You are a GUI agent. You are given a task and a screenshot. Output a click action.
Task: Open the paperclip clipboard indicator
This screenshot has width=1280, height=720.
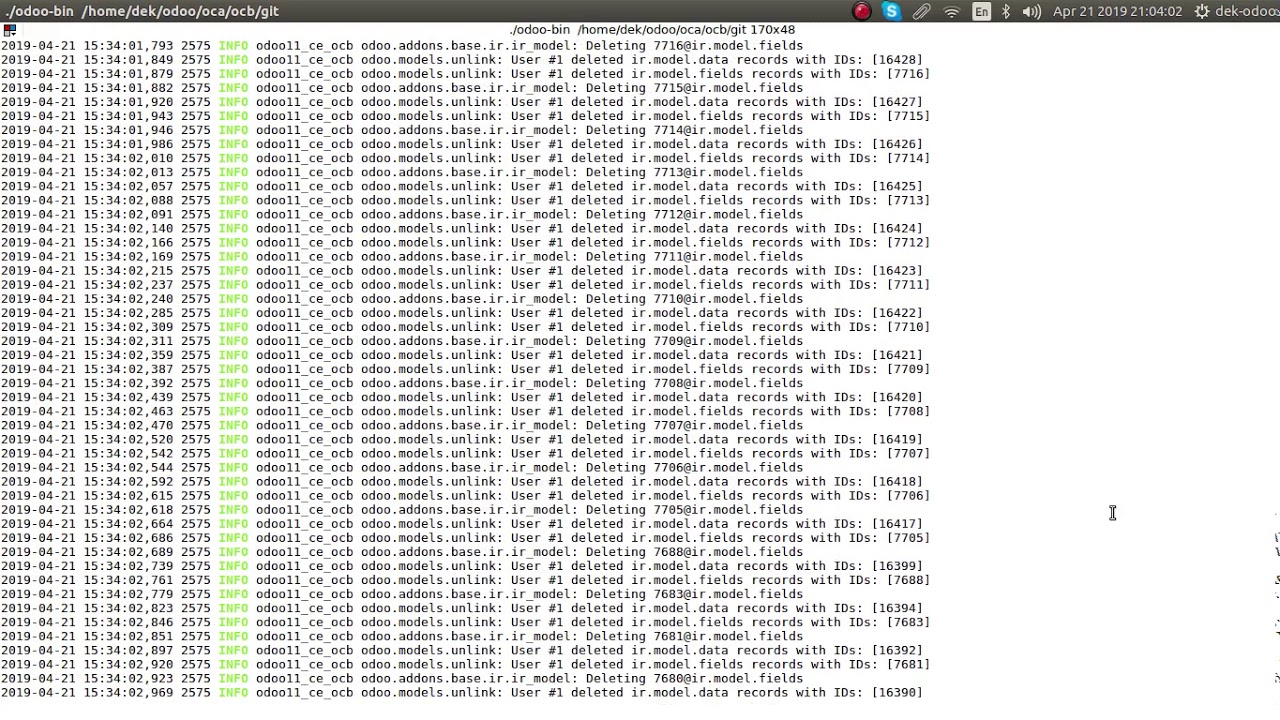(922, 11)
